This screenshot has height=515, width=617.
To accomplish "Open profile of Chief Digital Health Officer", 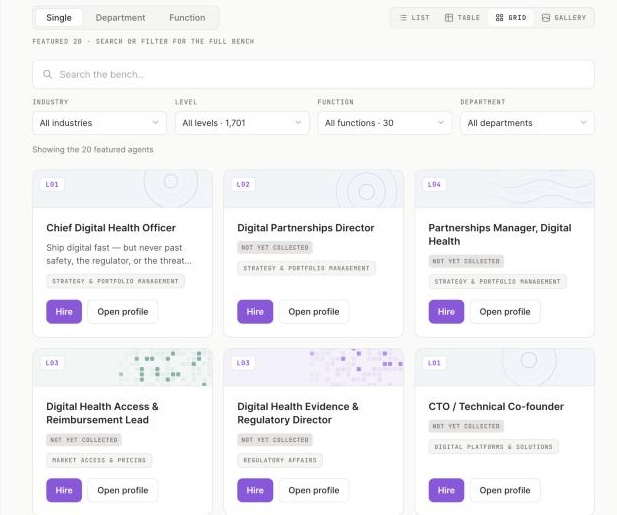I will tap(123, 312).
